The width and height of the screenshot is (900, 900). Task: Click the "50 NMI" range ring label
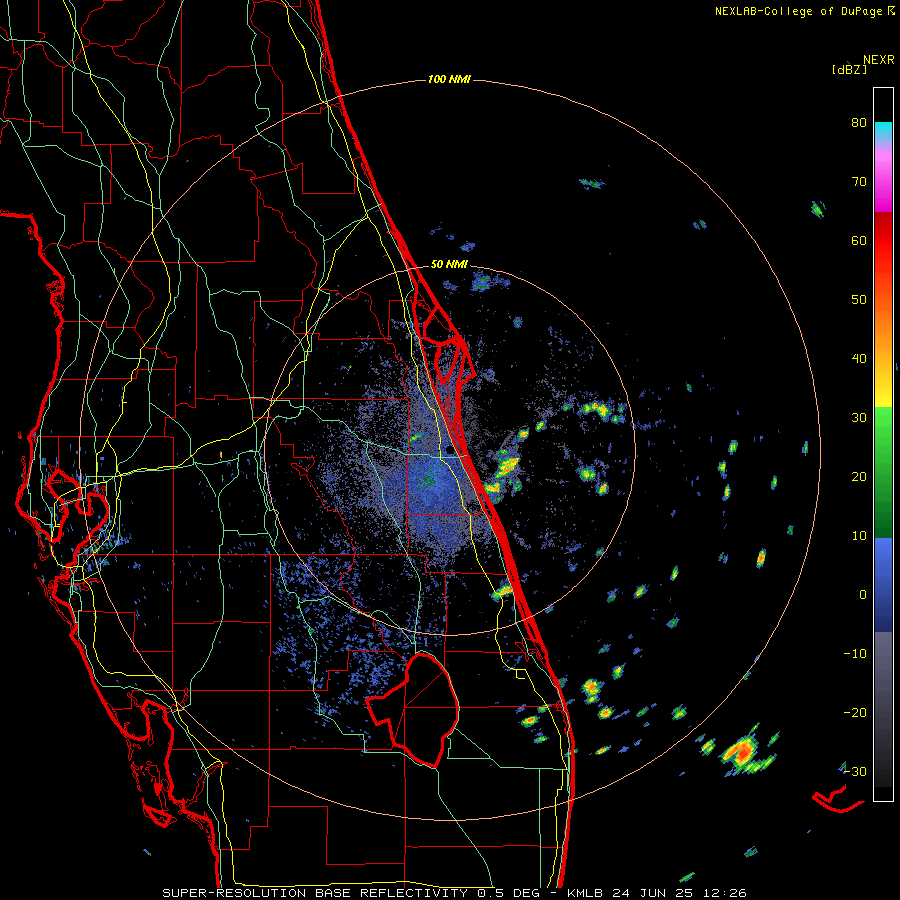(449, 265)
